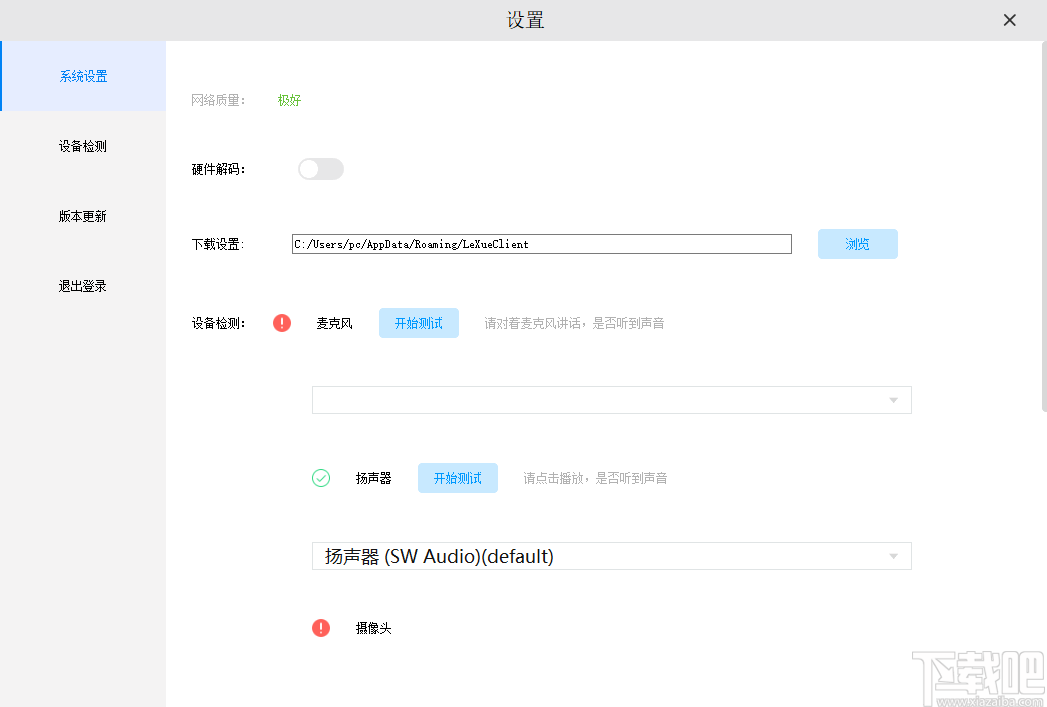This screenshot has height=707, width=1047.
Task: Open the 版本更新 section
Action: coord(82,215)
